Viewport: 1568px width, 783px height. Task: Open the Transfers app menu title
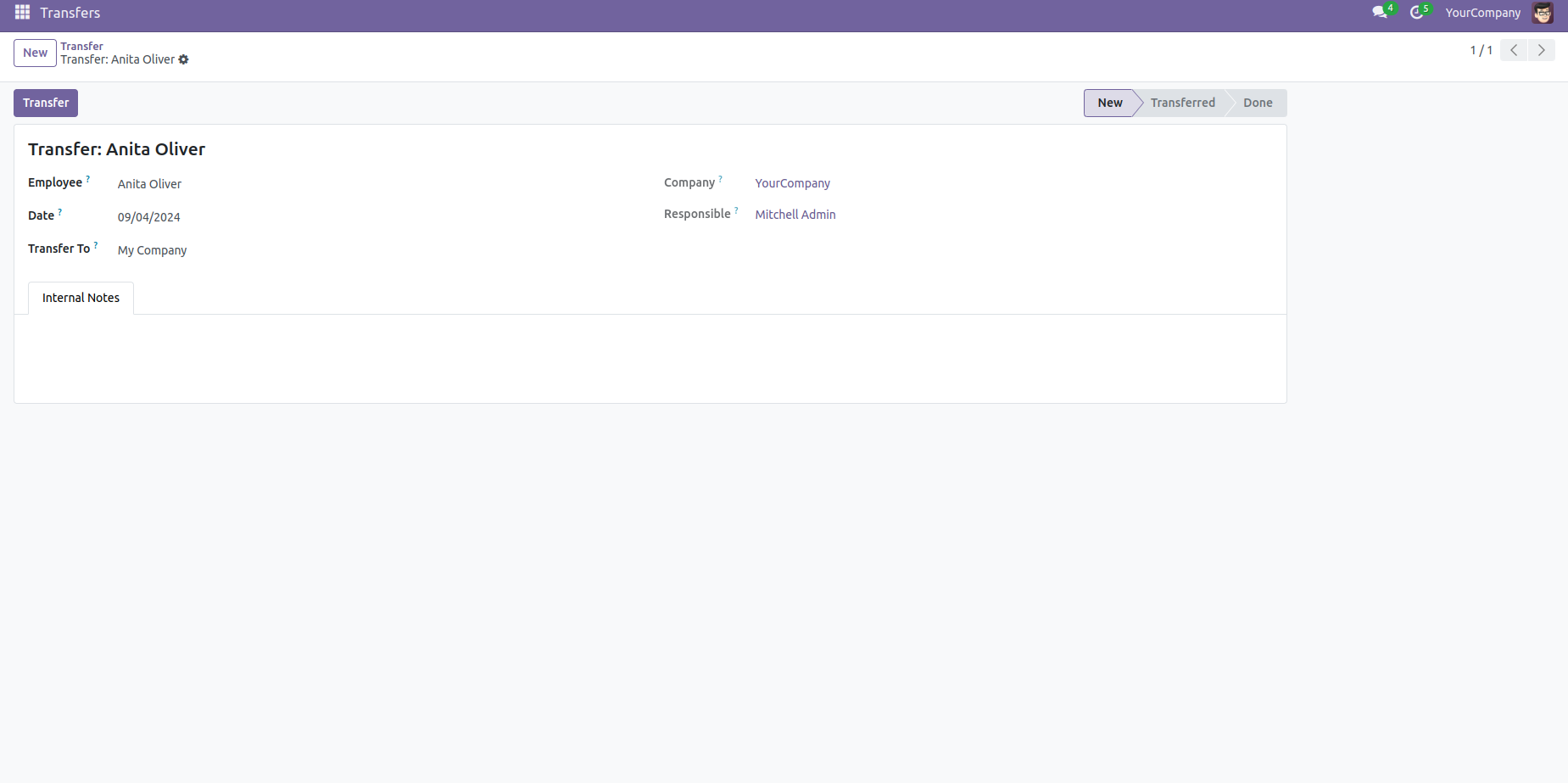70,13
